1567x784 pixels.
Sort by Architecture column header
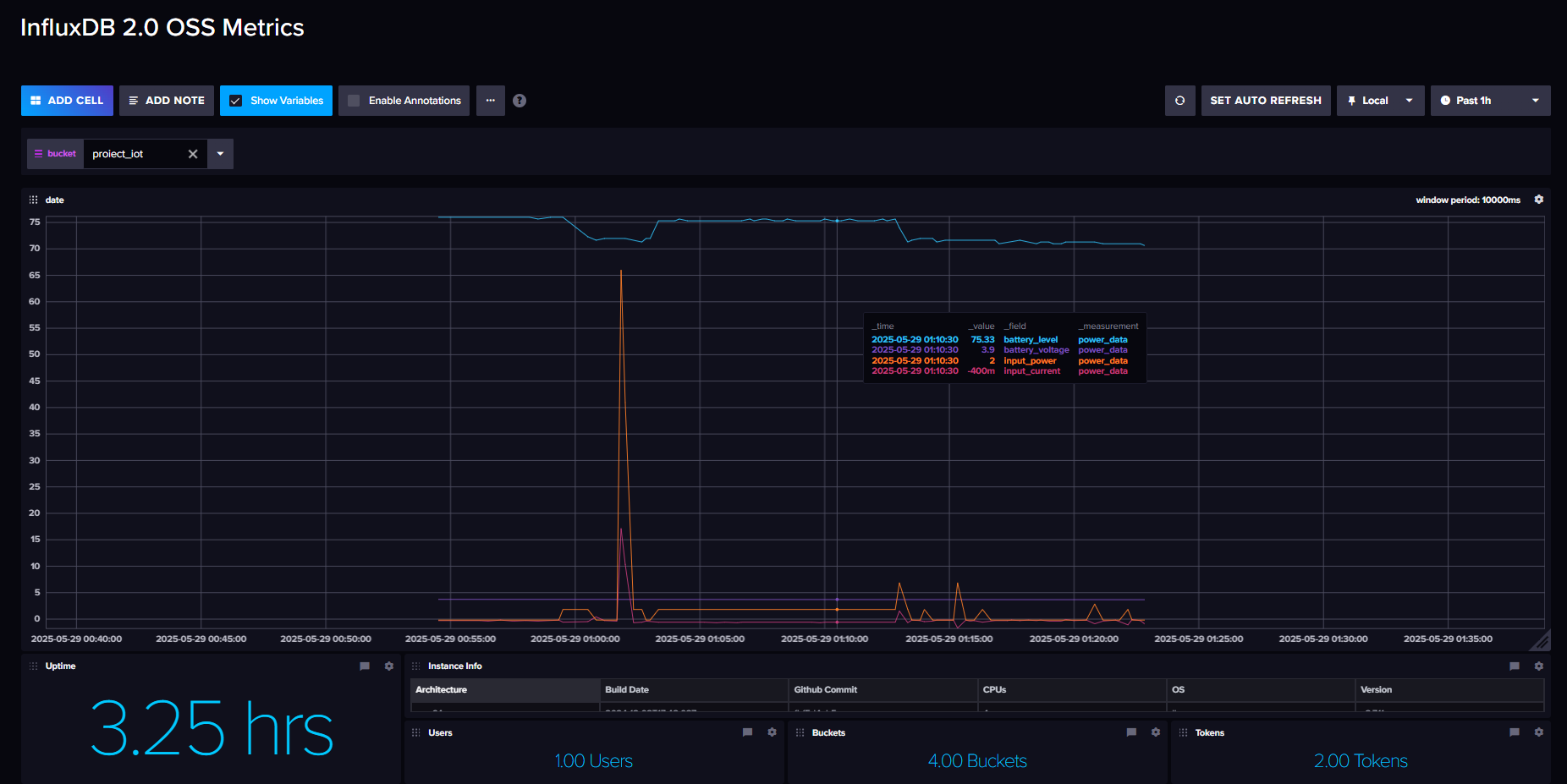click(x=505, y=690)
